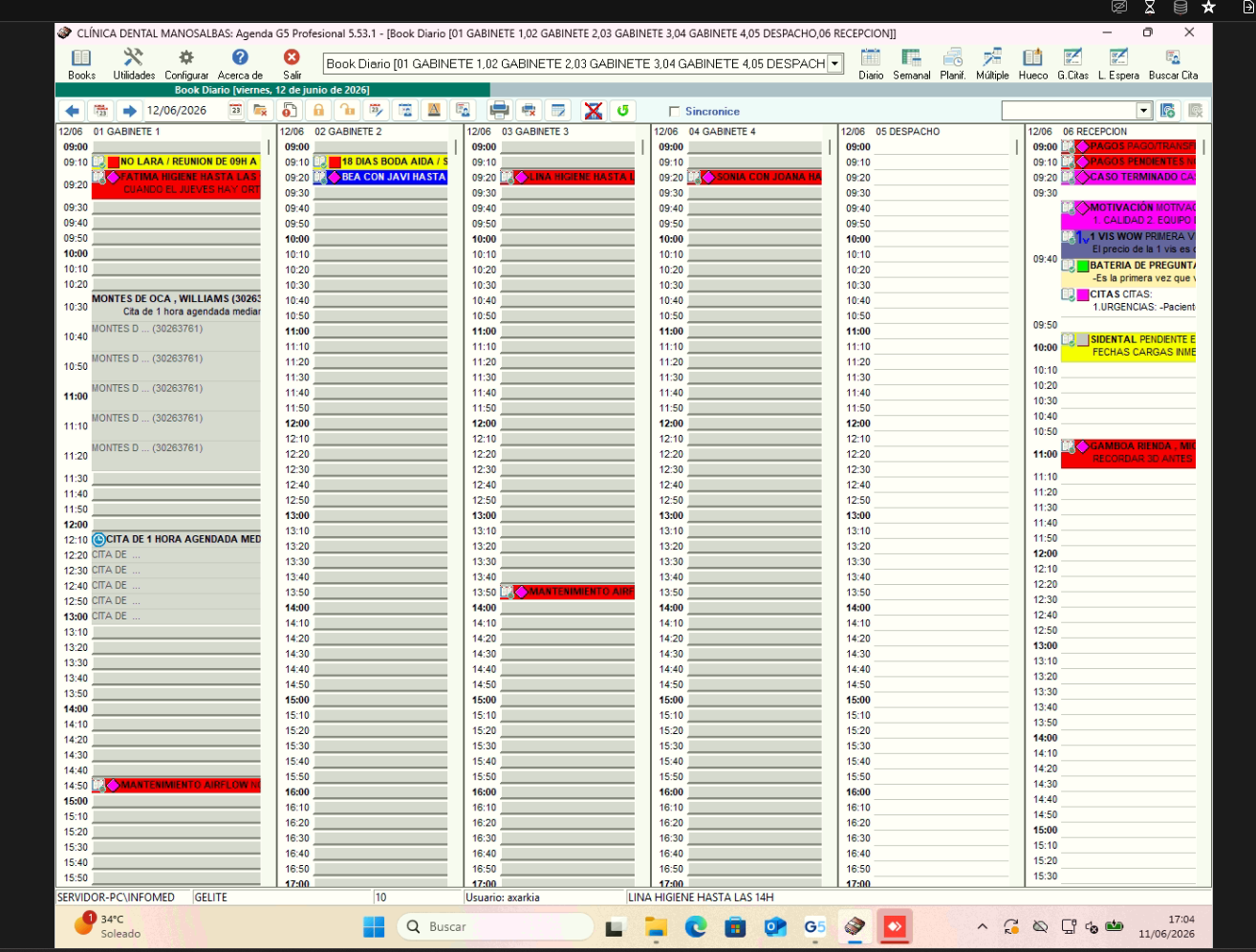Viewport: 1256px width, 952px height.
Task: Open the SONIA CON JOANA appointment
Action: (x=755, y=177)
